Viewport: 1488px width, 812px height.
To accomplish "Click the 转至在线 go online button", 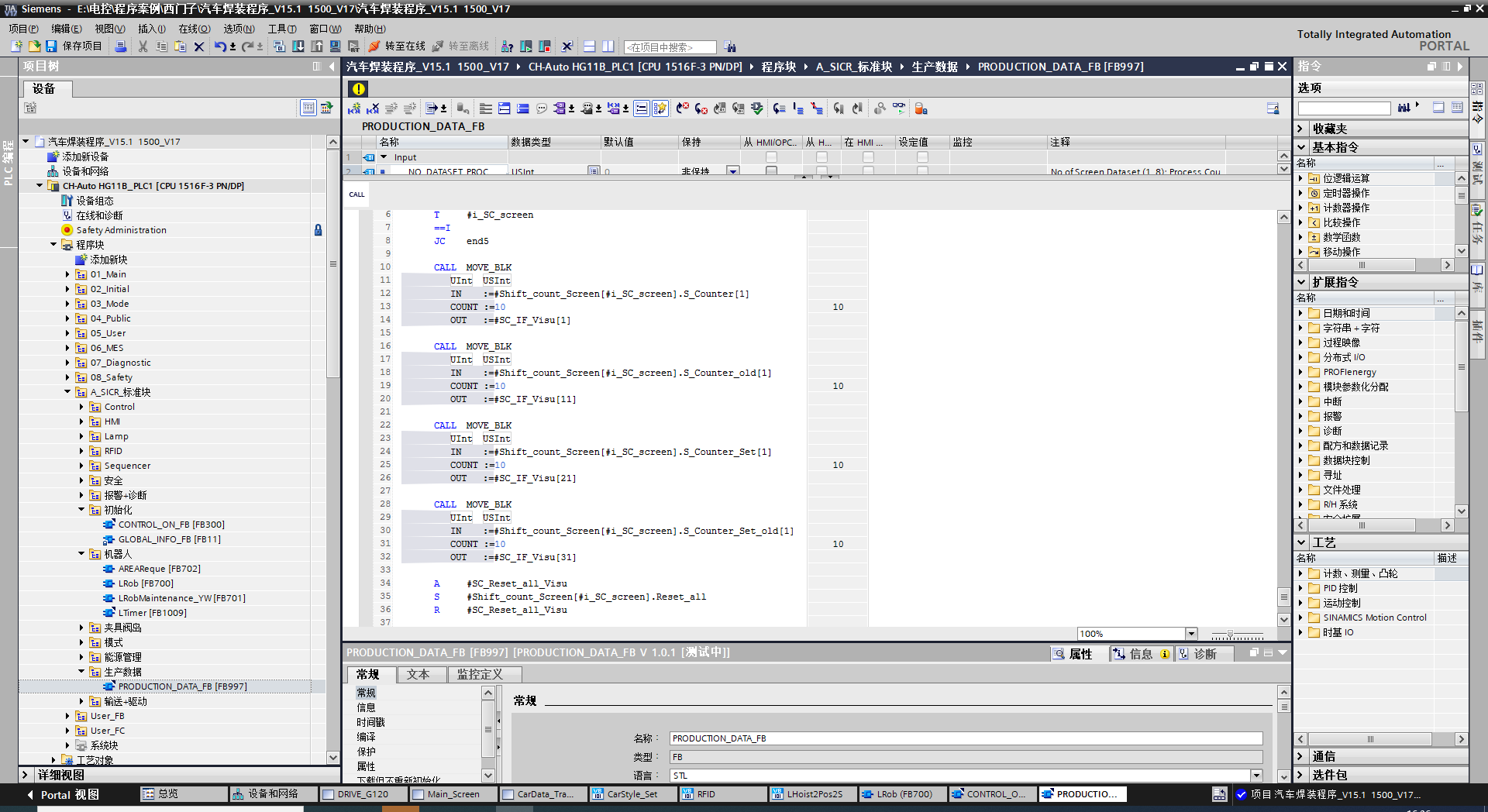I will point(397,46).
